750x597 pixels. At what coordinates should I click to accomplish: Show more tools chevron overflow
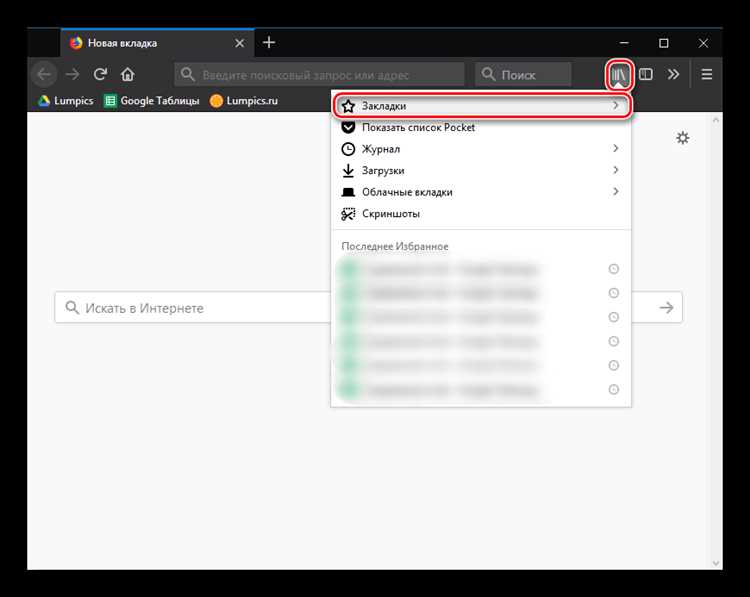673,74
